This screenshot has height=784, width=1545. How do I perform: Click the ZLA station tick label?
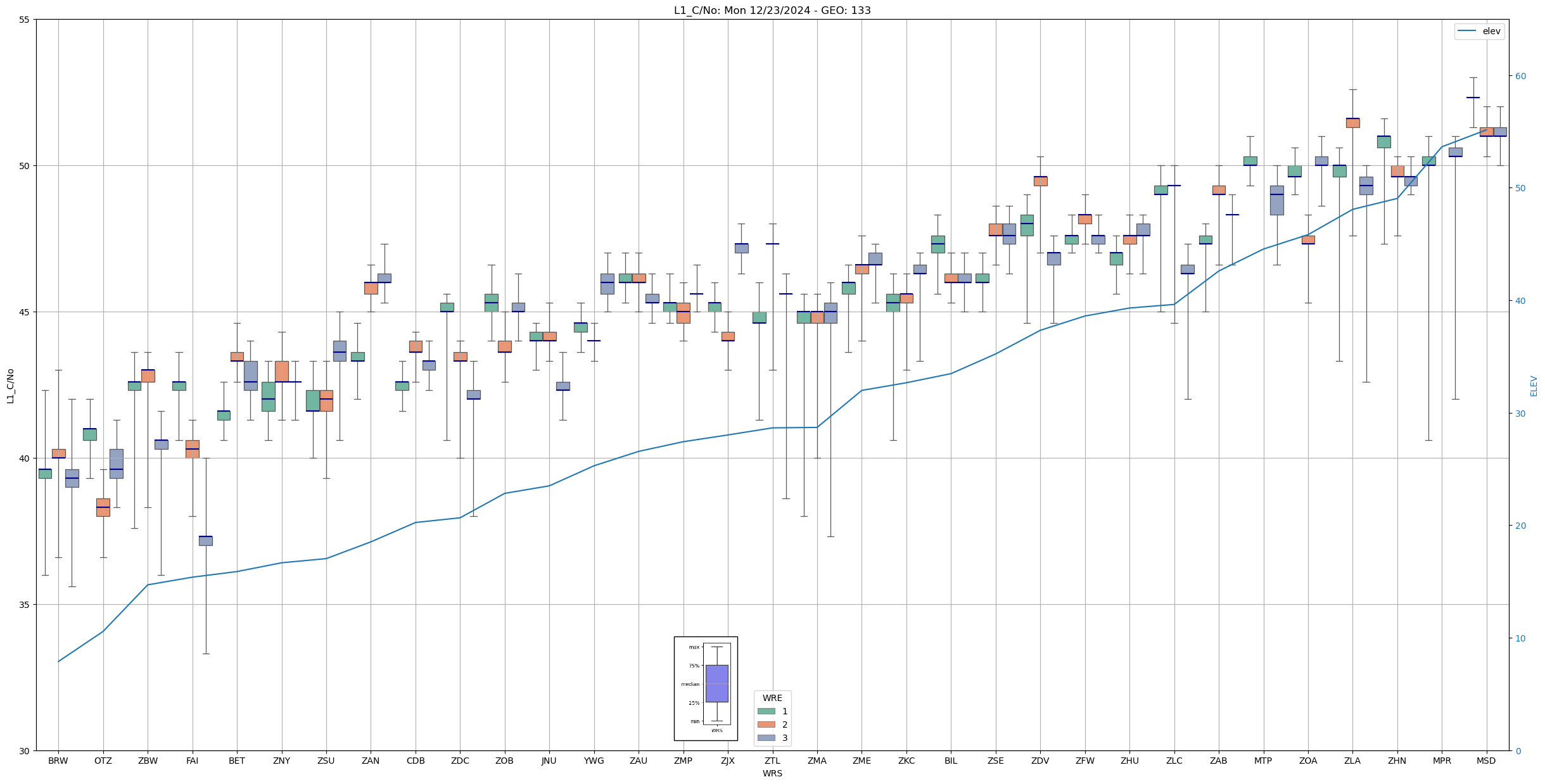pyautogui.click(x=1352, y=761)
